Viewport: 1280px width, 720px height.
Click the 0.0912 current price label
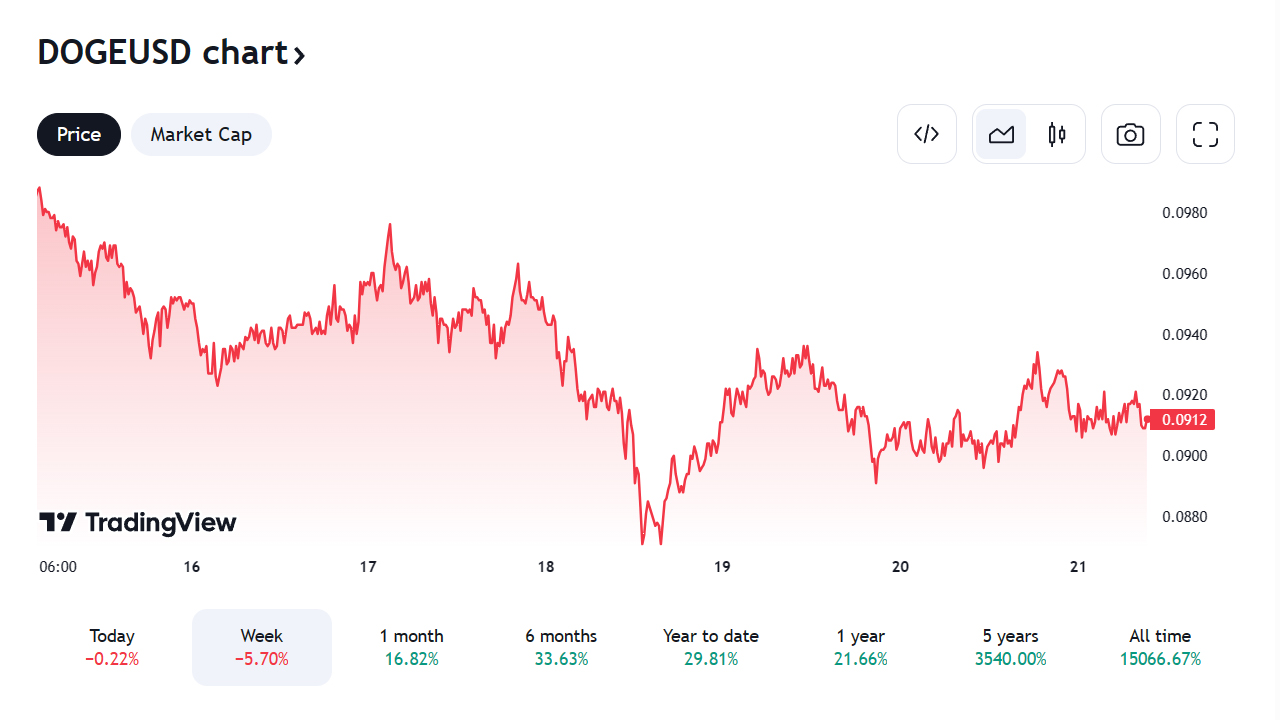[1182, 420]
